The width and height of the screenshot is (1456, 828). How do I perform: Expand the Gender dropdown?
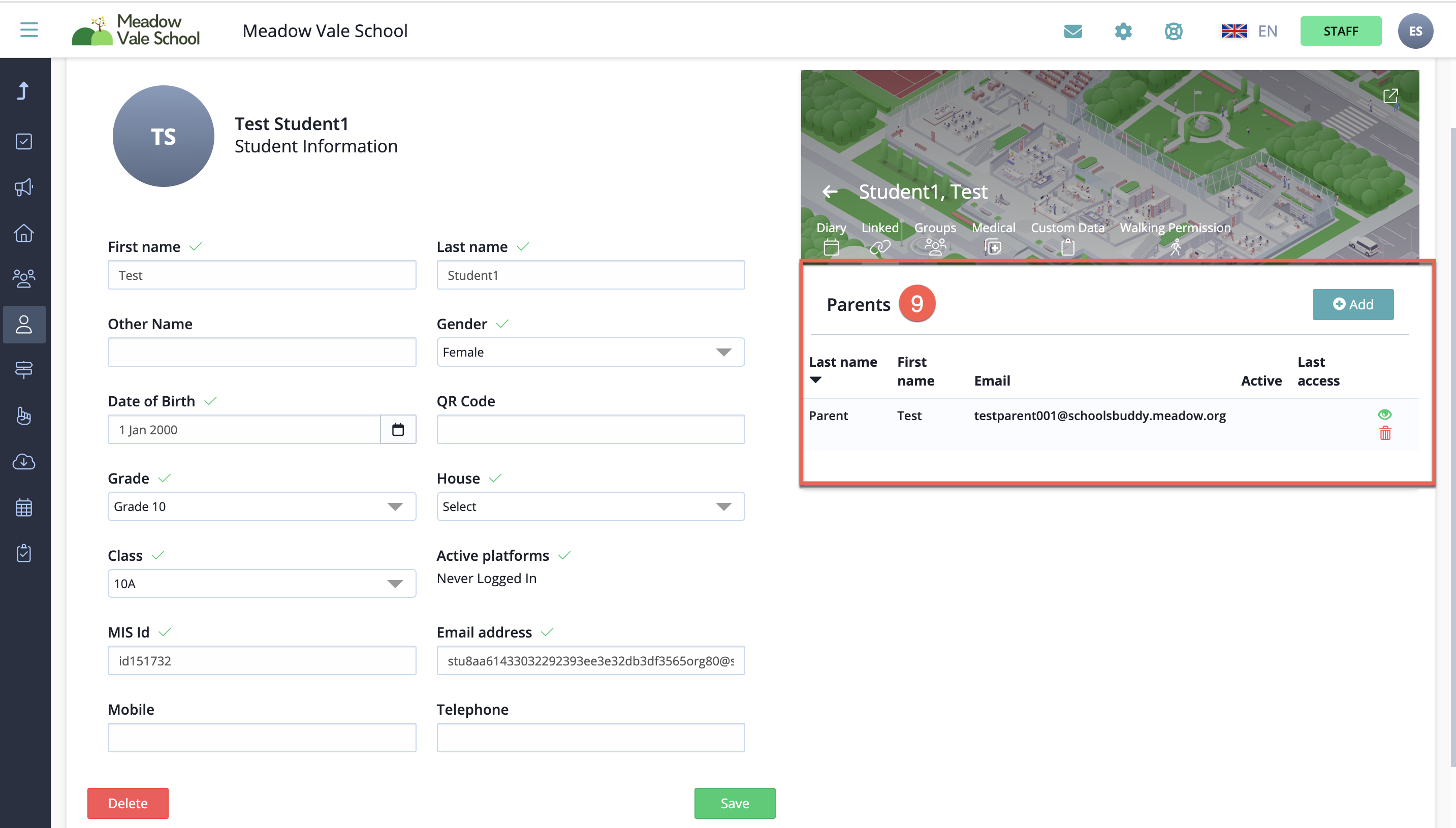[x=590, y=352]
